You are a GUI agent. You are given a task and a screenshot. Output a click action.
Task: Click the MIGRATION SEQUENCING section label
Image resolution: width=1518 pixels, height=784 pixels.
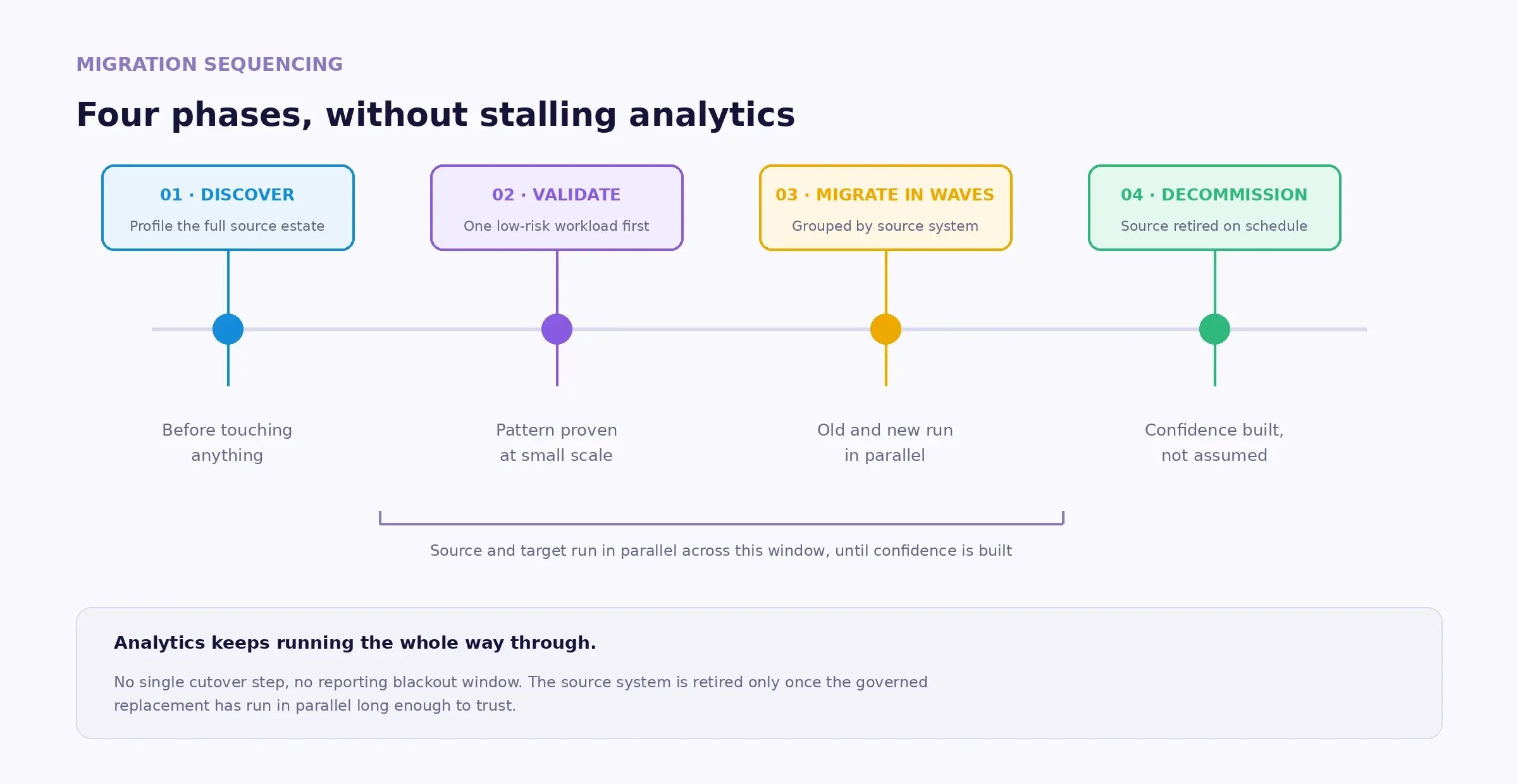point(209,64)
